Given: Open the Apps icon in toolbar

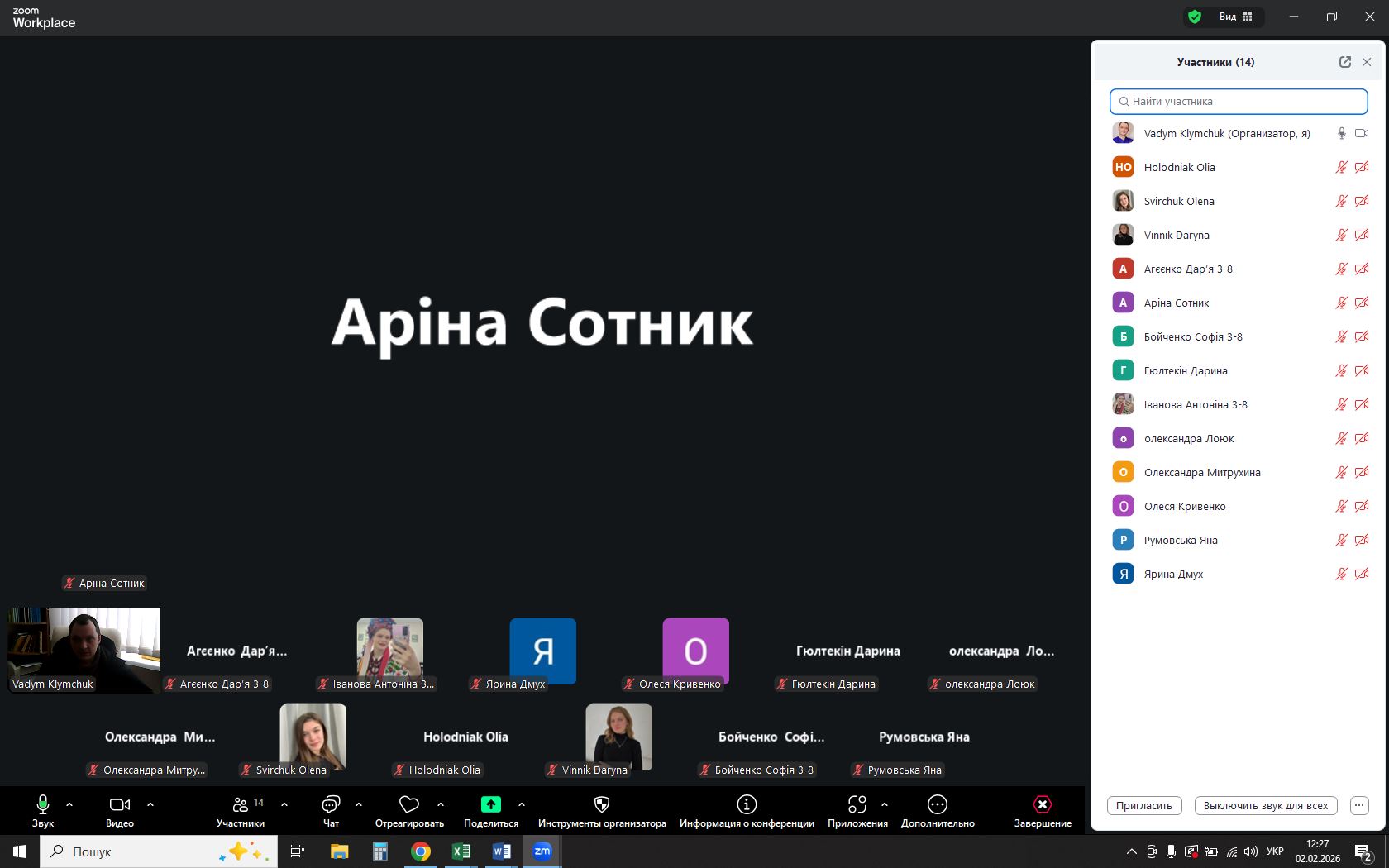Looking at the screenshot, I should pyautogui.click(x=857, y=804).
